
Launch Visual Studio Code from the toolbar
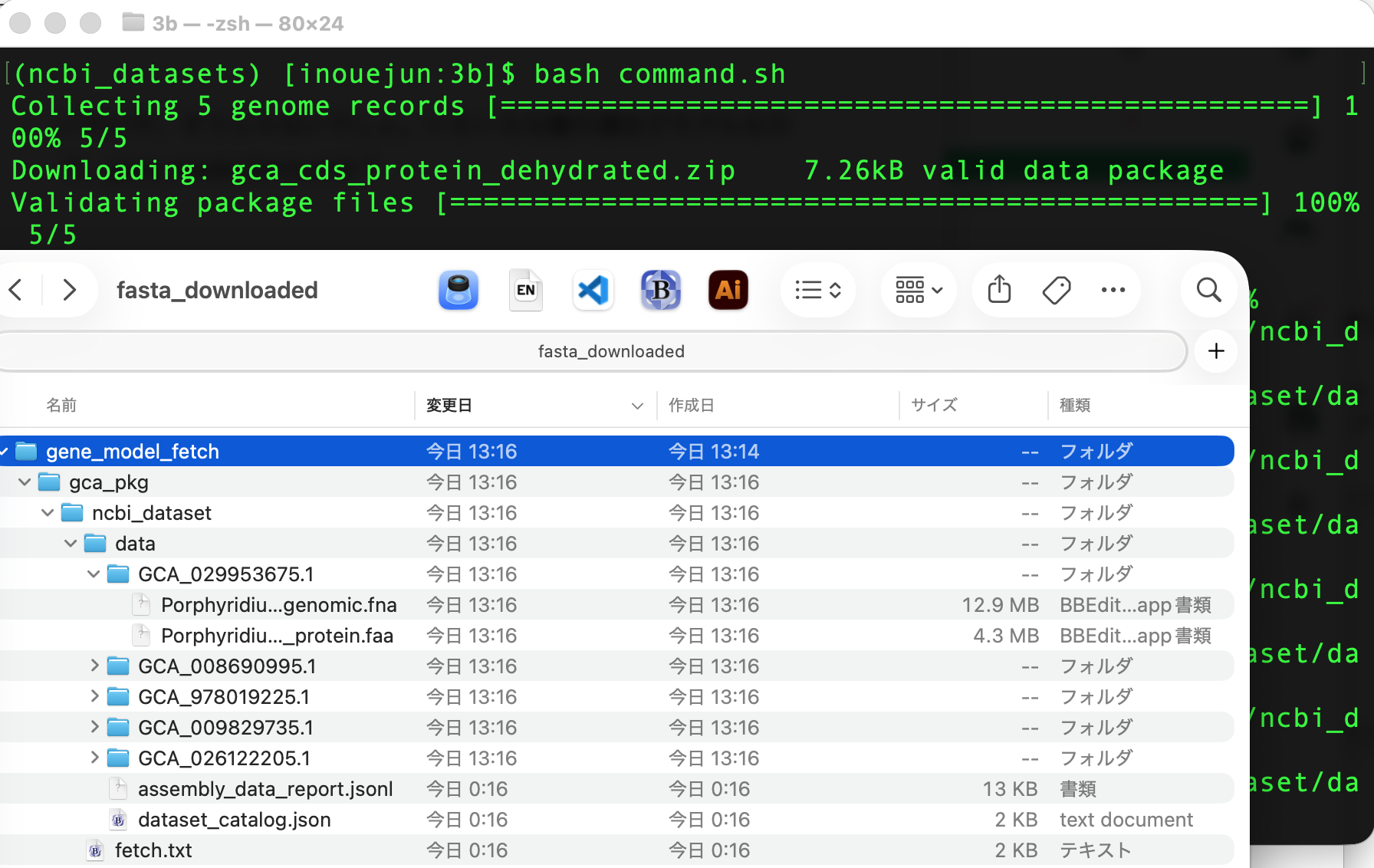[x=593, y=290]
